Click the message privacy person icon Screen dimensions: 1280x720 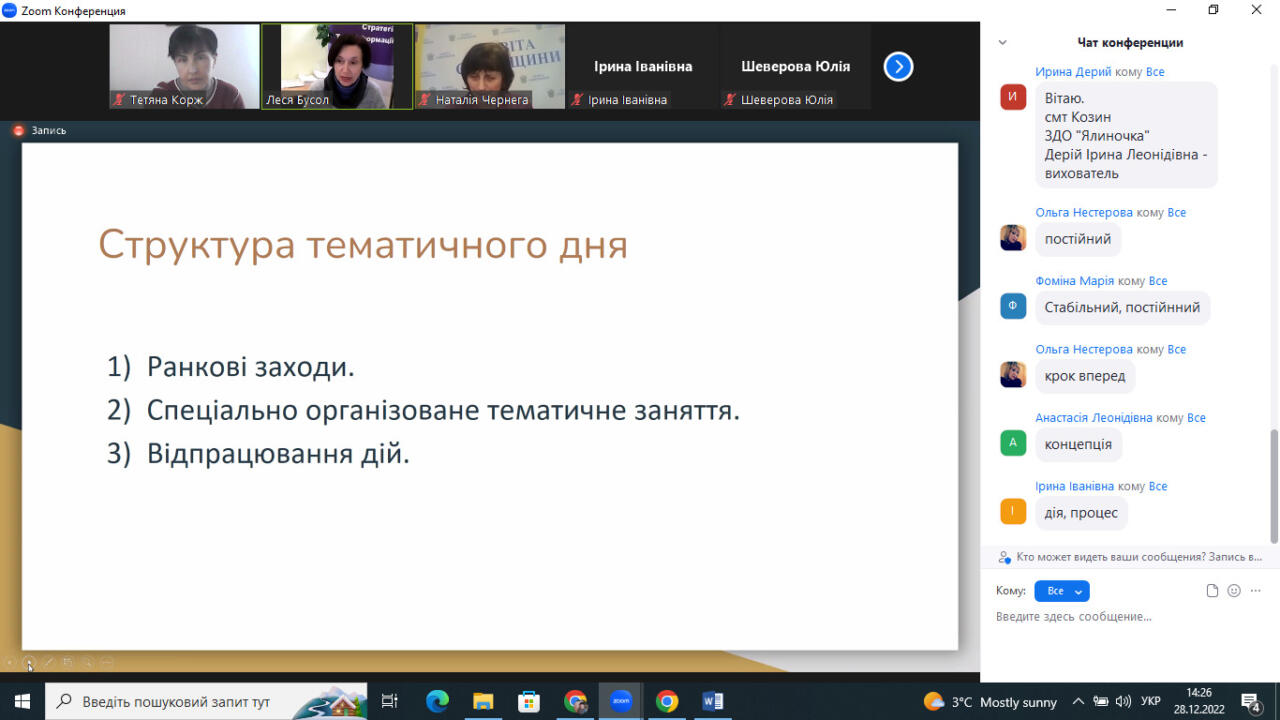click(x=1004, y=557)
